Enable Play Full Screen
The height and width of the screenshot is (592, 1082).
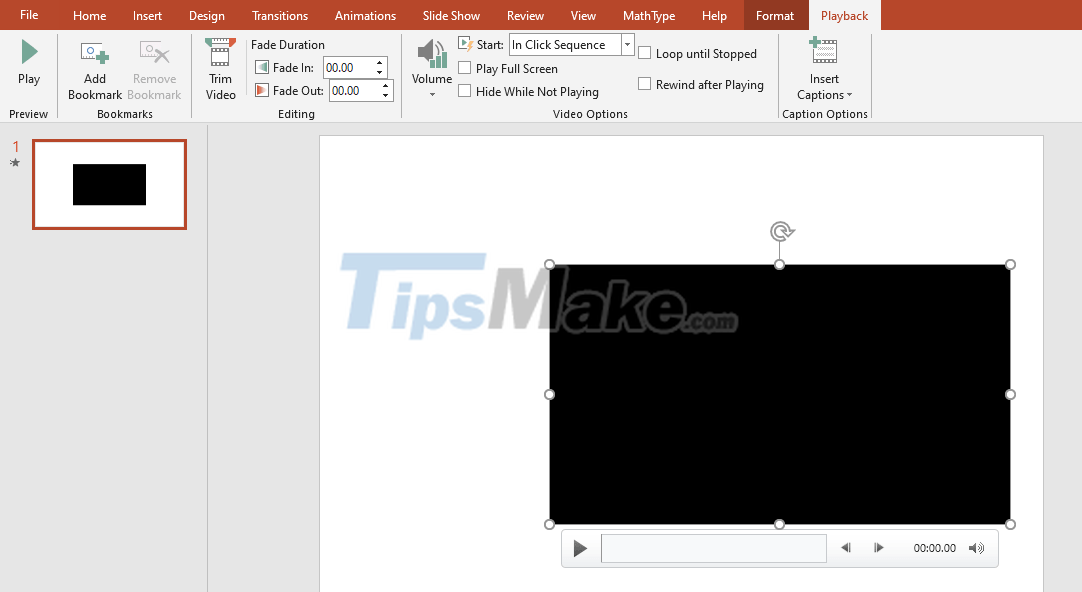click(465, 68)
